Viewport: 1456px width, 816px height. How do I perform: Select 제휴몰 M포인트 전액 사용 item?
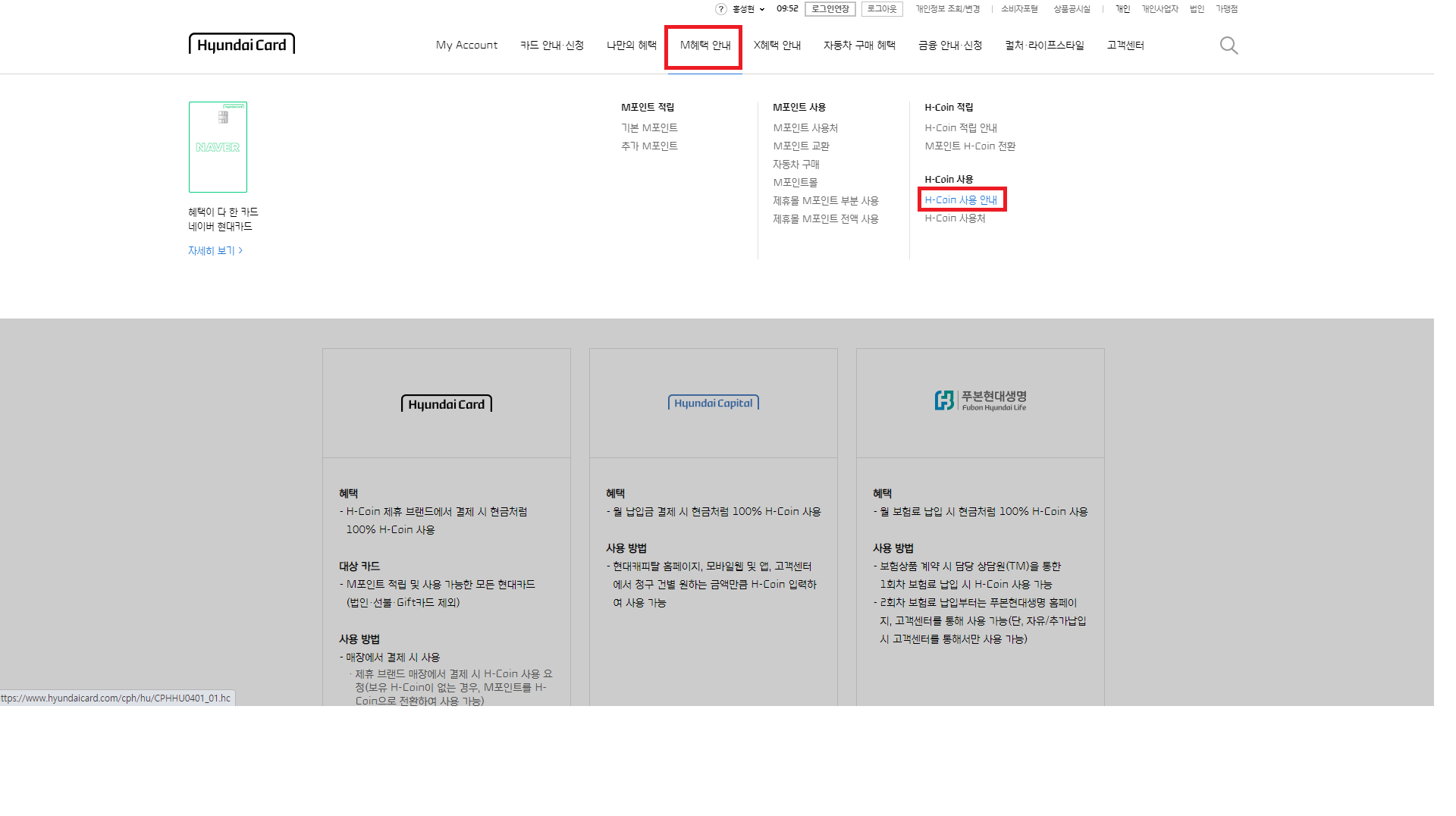coord(826,219)
